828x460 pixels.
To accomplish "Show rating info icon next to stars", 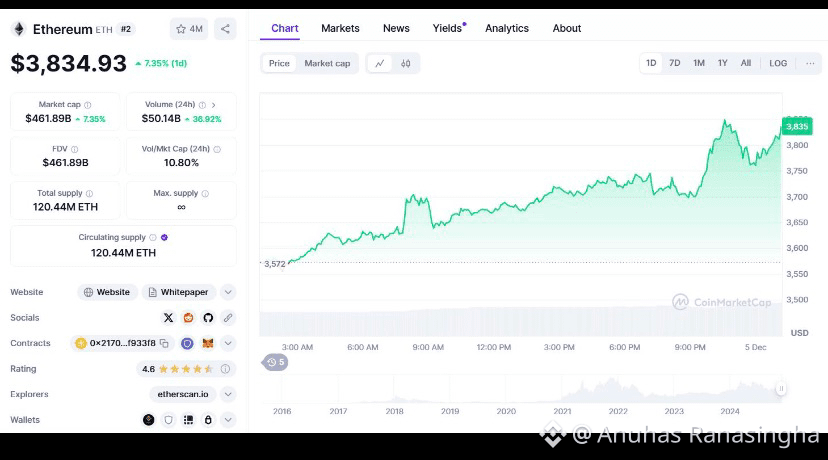I will click(x=225, y=369).
